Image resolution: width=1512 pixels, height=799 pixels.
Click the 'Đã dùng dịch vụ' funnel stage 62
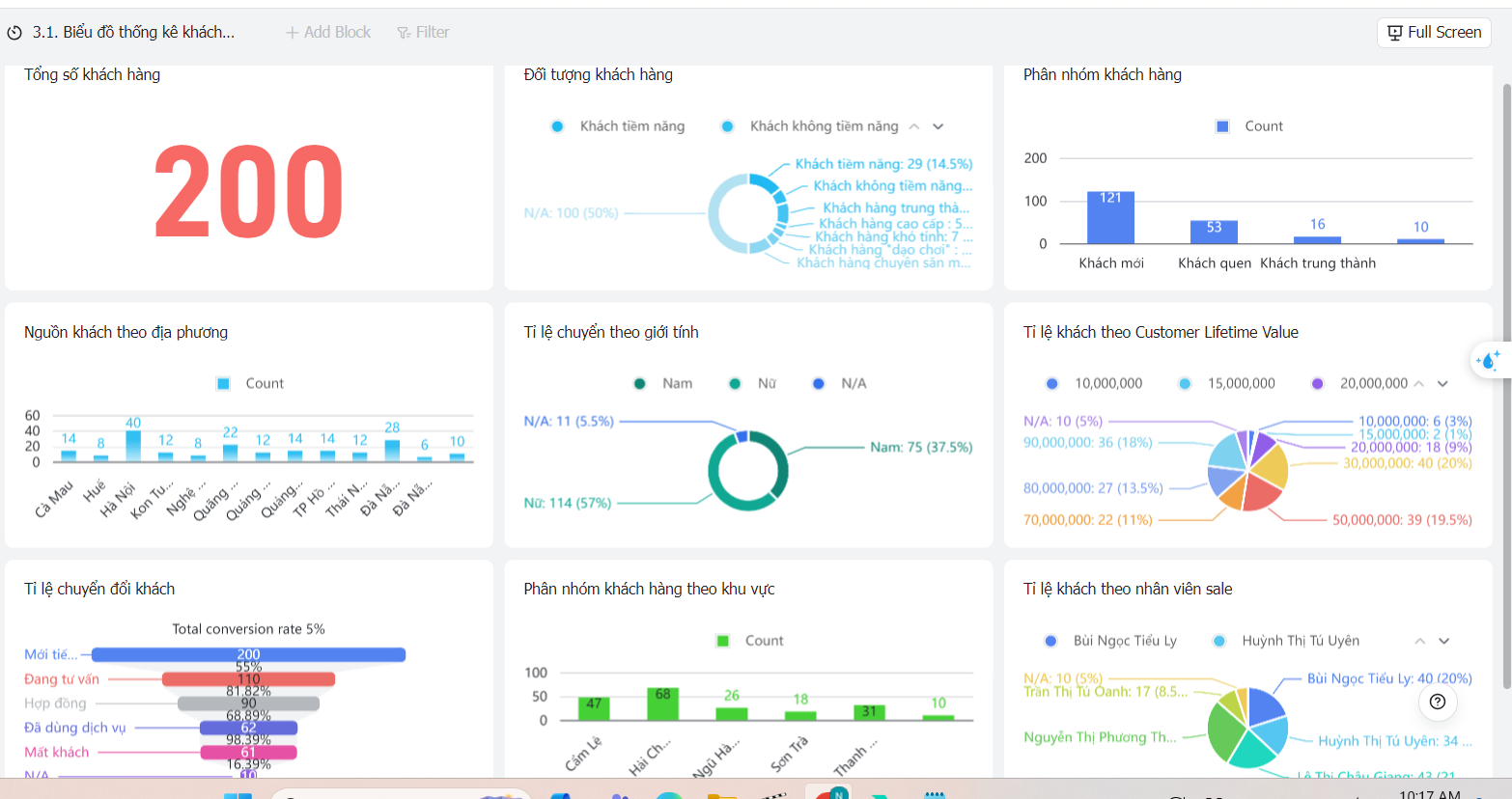click(248, 728)
